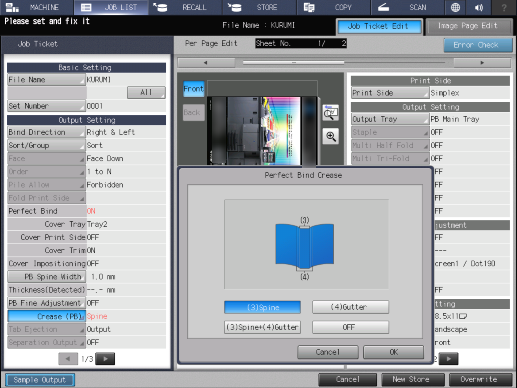Open the Bind Direction setting

pyautogui.click(x=46, y=132)
